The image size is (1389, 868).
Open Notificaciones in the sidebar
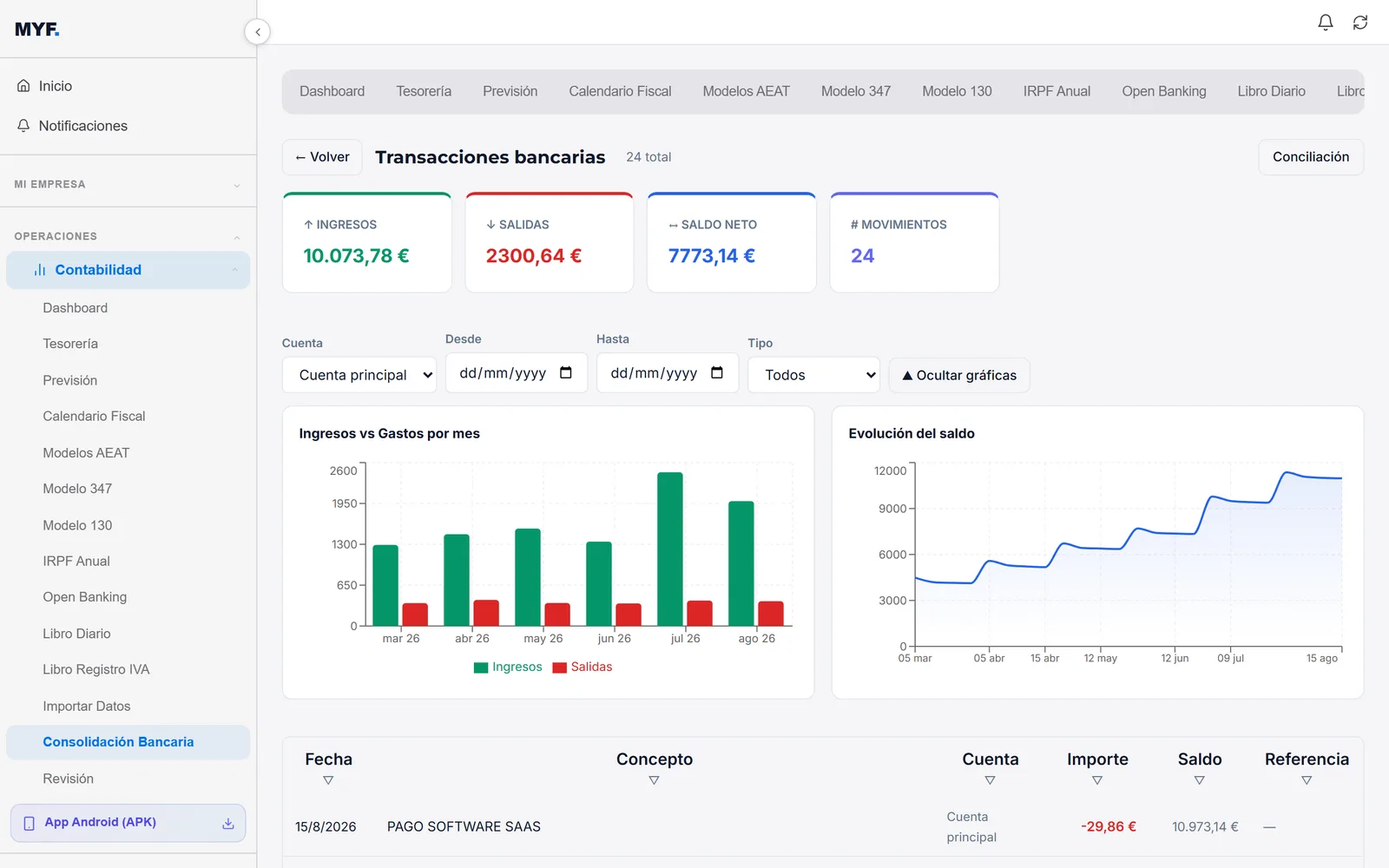coord(128,126)
